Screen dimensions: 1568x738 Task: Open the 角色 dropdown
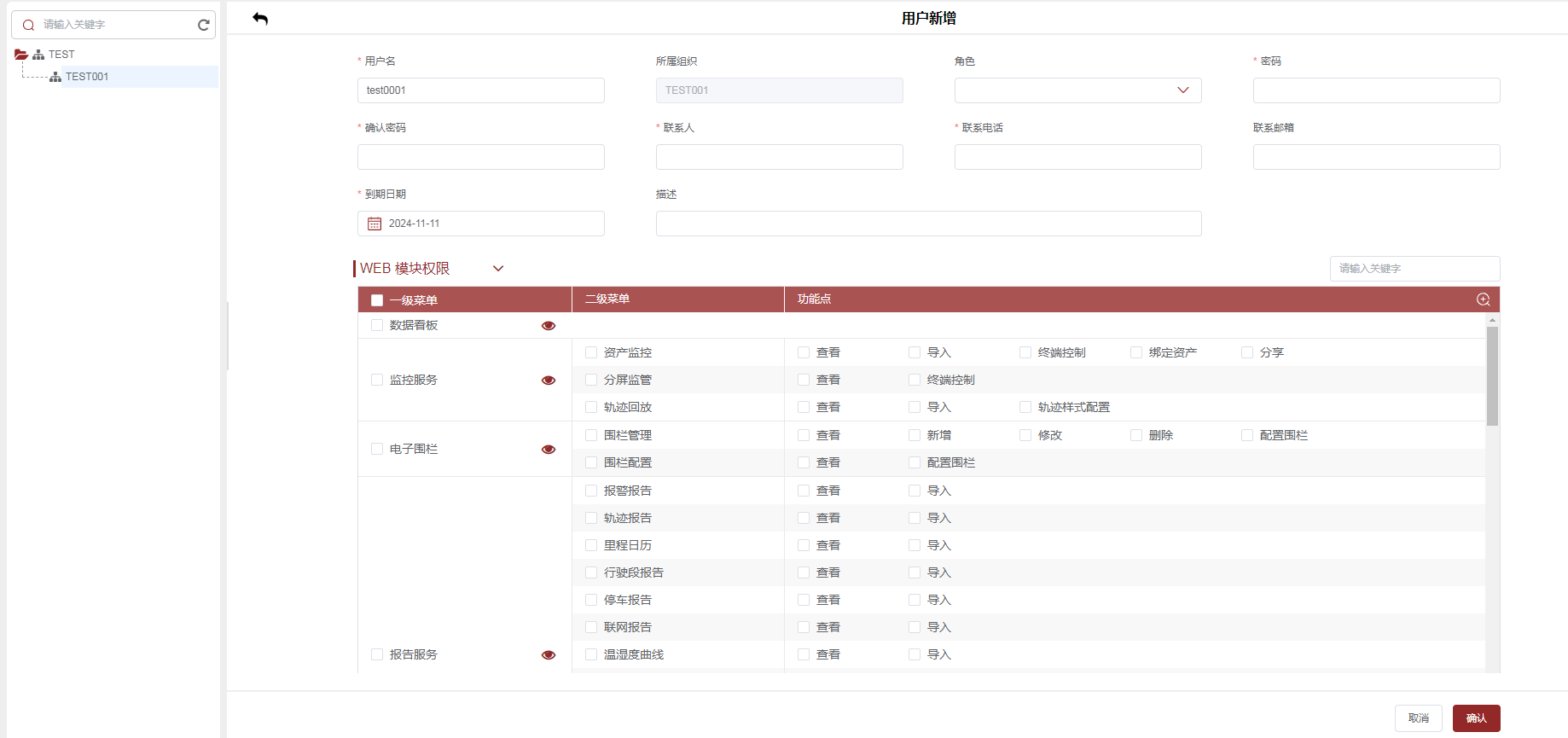pos(1077,90)
